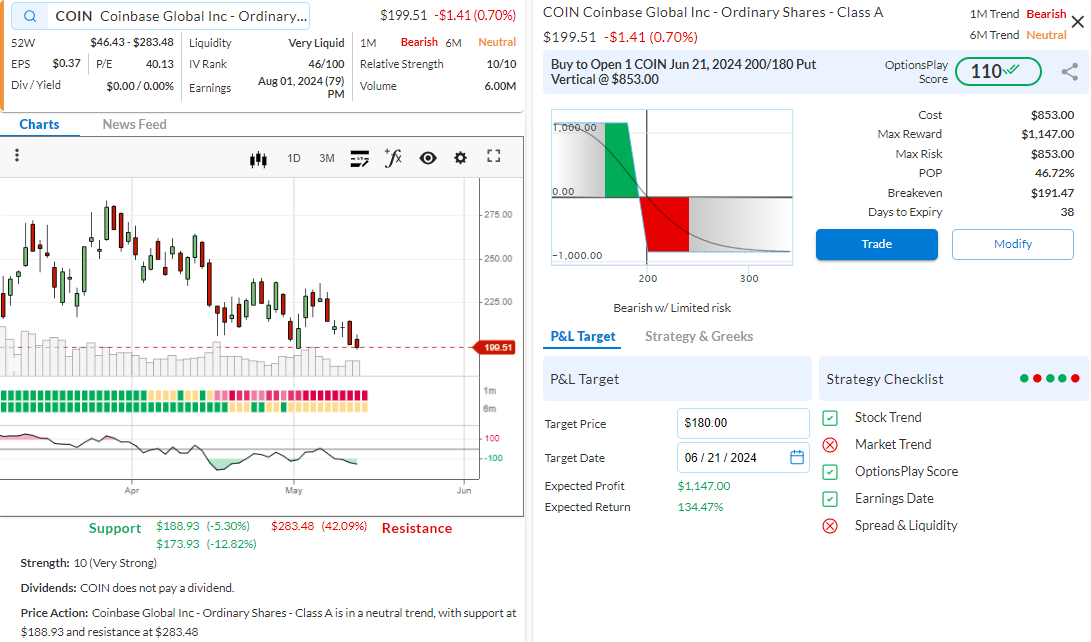1091x642 pixels.
Task: Click the Relative Strength value 10/10
Action: [x=501, y=64]
